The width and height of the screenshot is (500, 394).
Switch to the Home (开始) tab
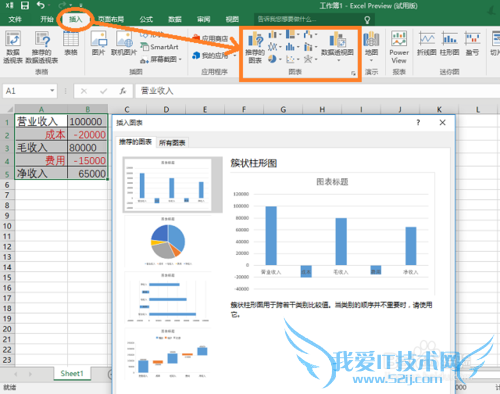(x=47, y=19)
